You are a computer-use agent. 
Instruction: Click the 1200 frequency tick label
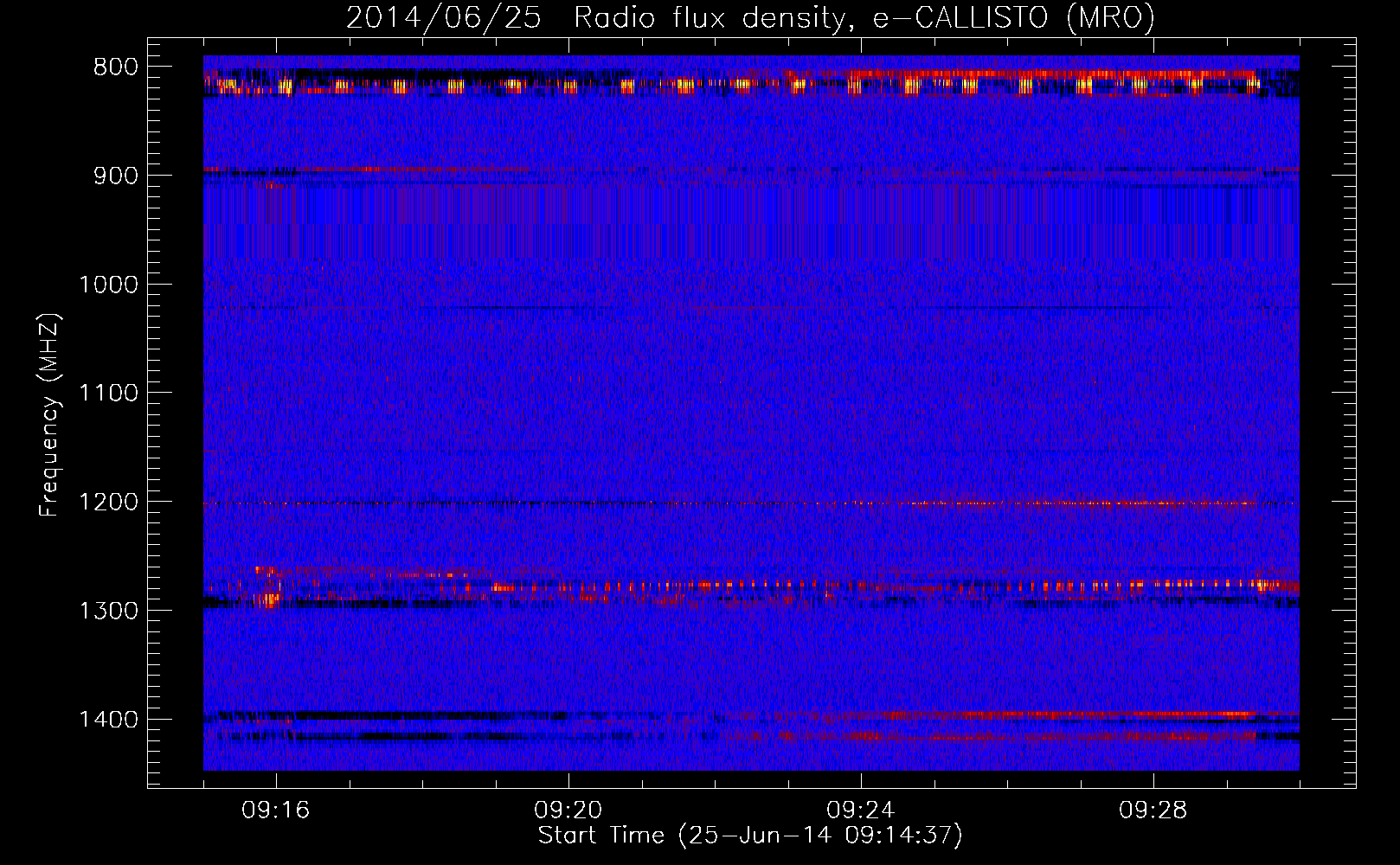(x=108, y=503)
